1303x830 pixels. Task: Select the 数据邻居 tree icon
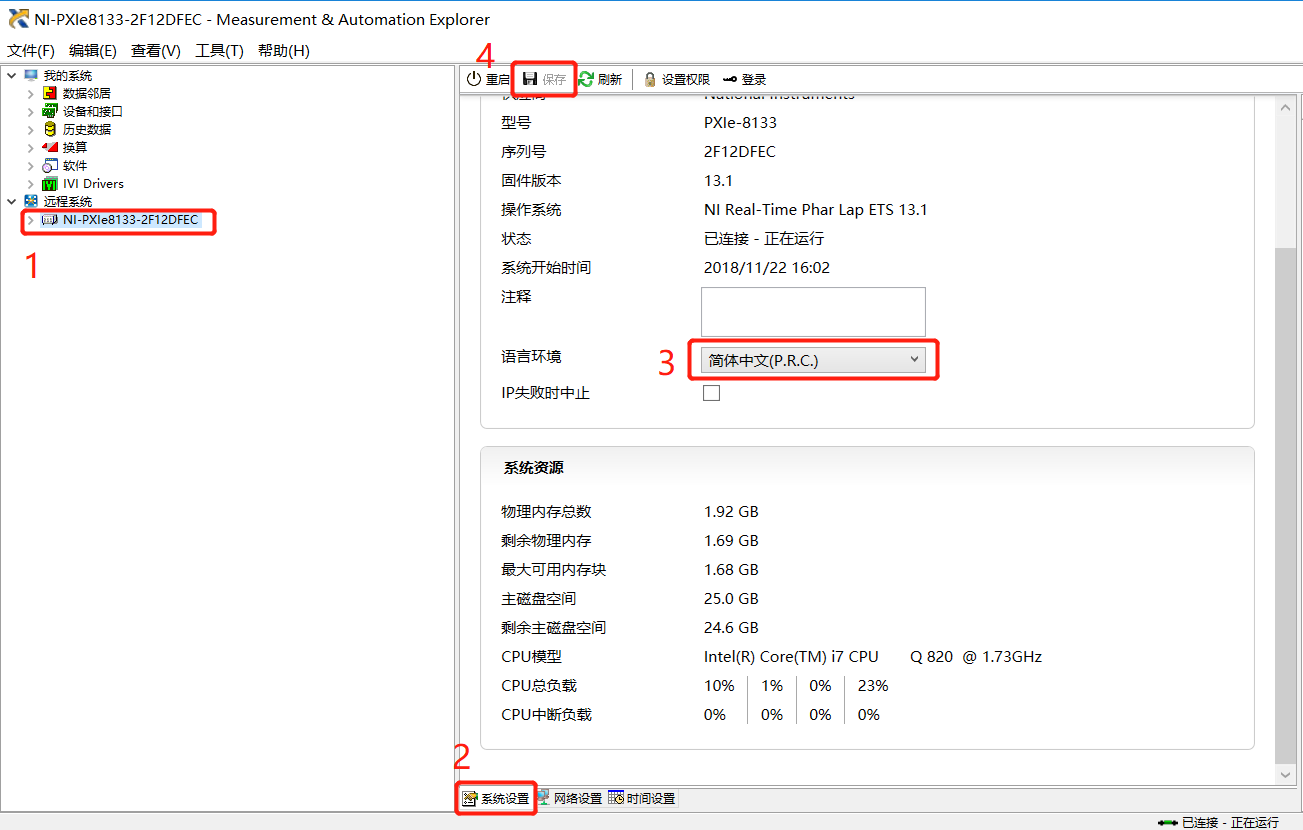click(x=50, y=94)
